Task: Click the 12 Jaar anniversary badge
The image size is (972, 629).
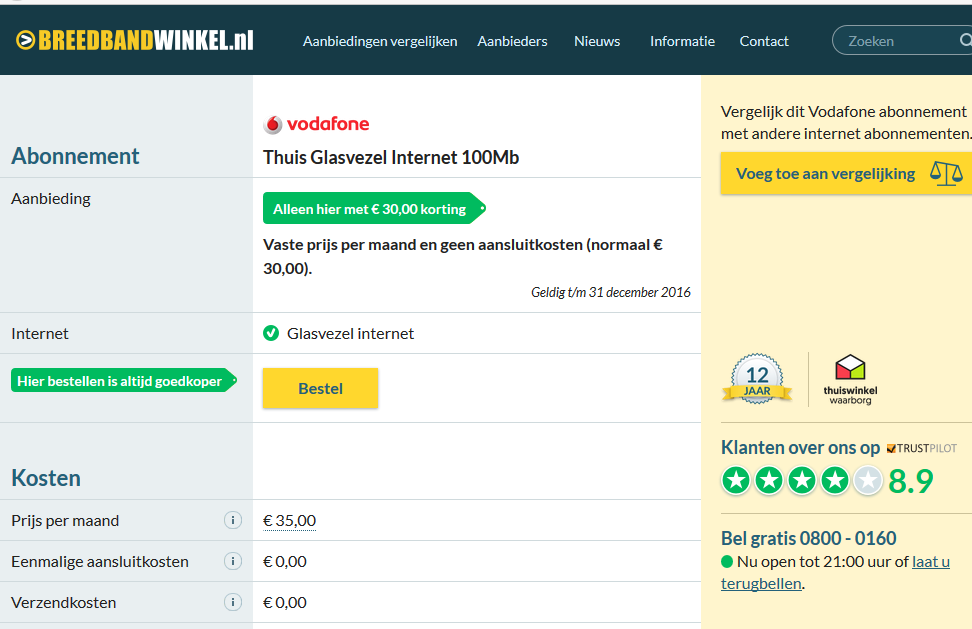Action: point(757,379)
